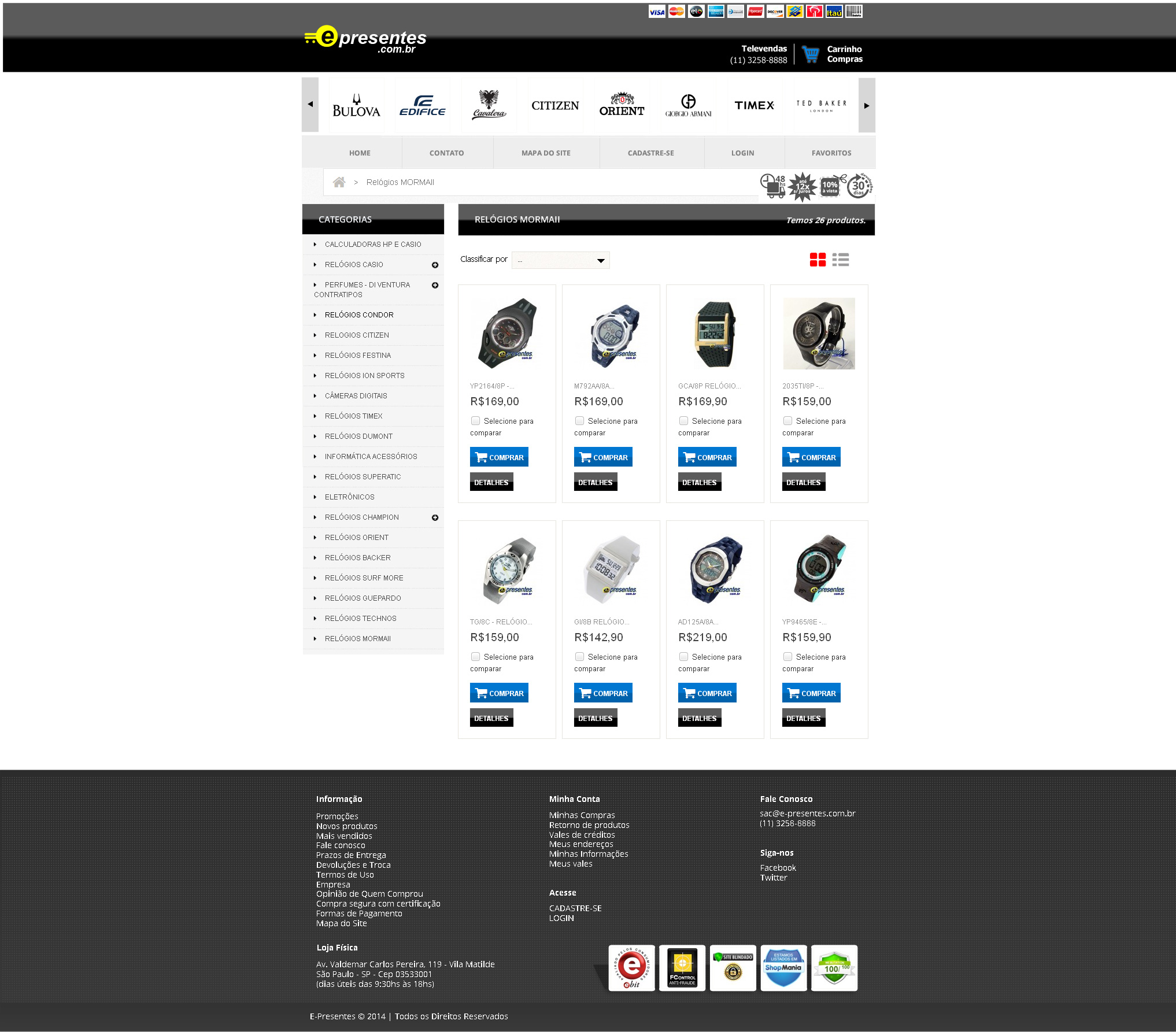The height and width of the screenshot is (1032, 1176).
Task: Expand Relógios Champion subcategories
Action: 435,517
